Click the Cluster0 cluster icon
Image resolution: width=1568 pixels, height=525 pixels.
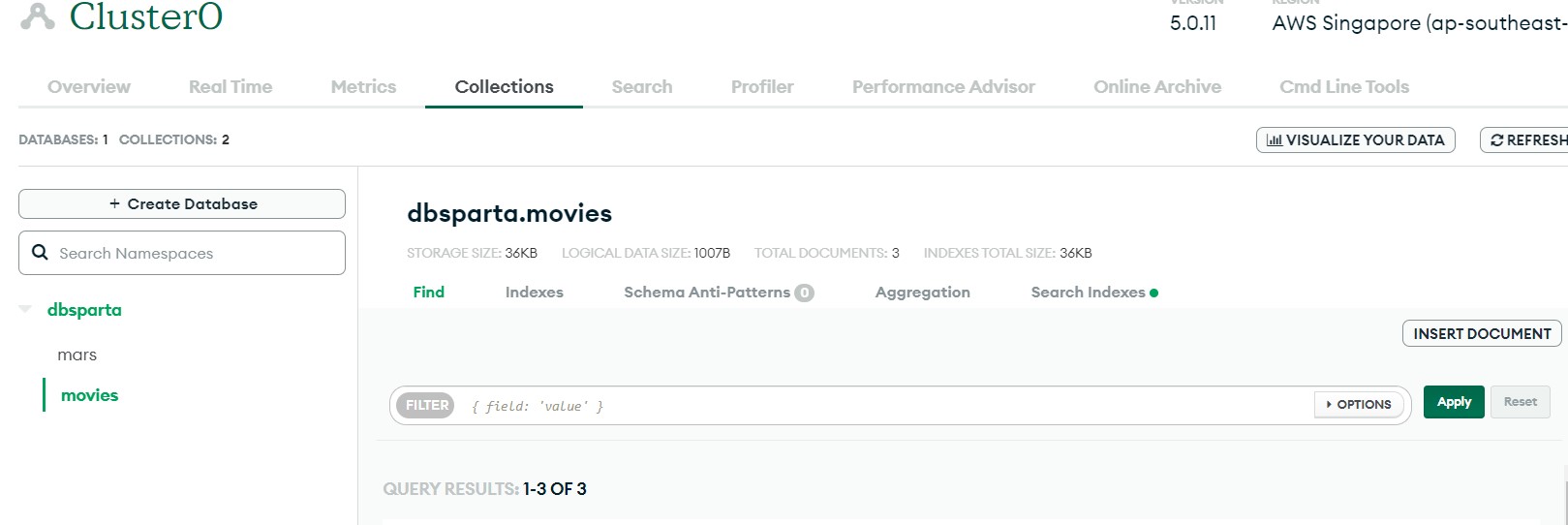pos(37,16)
